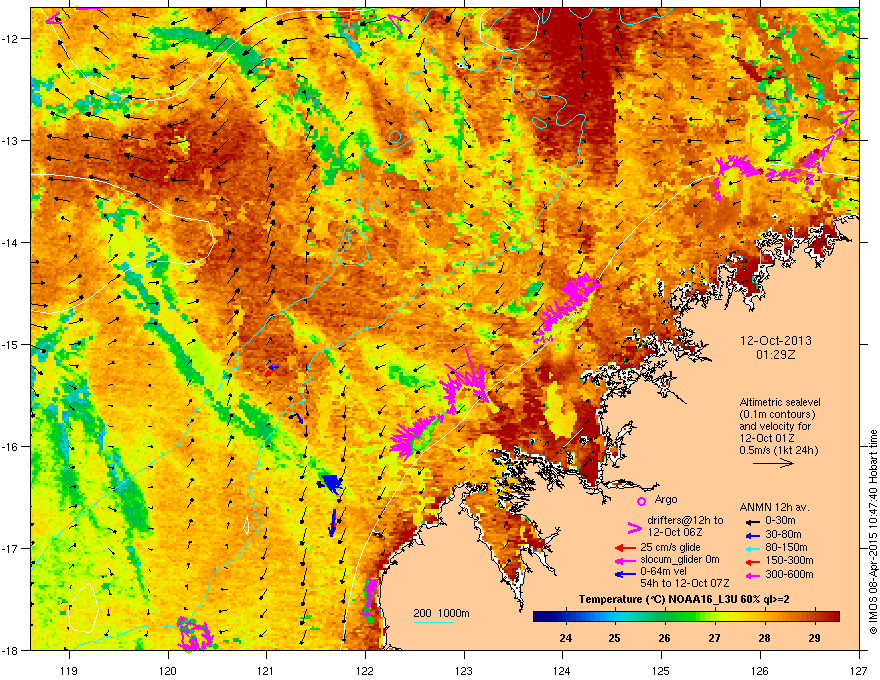The image size is (880, 680).
Task: Click the latitude axis label -15
Action: tap(11, 344)
